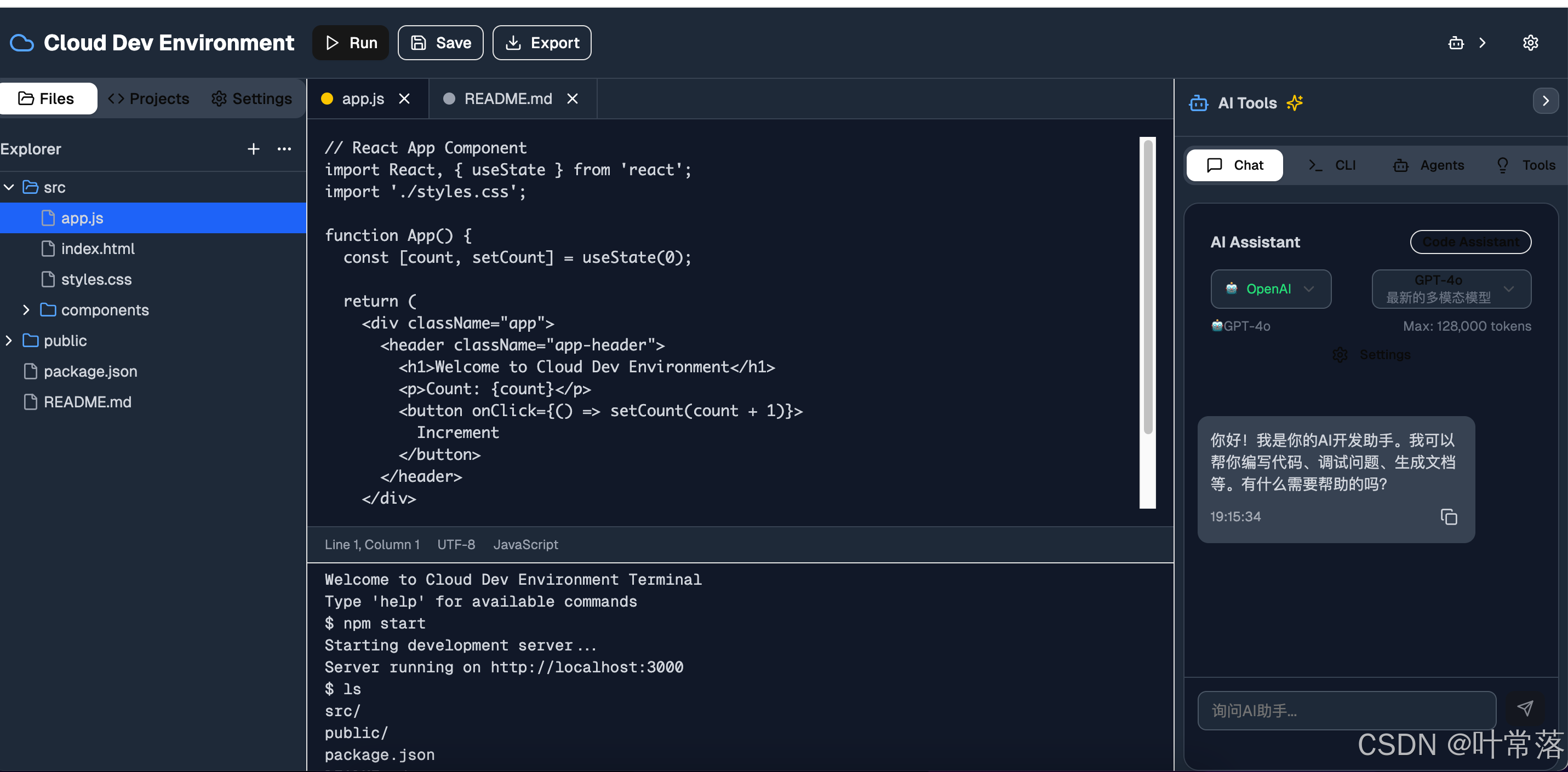Image resolution: width=1568 pixels, height=772 pixels.
Task: Open the sidebar Settings tab
Action: [x=251, y=99]
